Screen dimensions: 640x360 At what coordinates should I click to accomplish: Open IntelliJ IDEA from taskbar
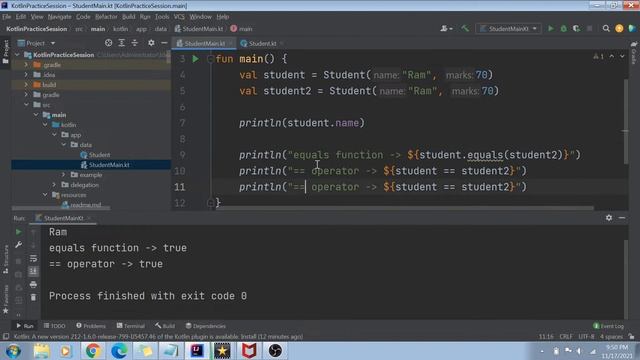[x=197, y=351]
